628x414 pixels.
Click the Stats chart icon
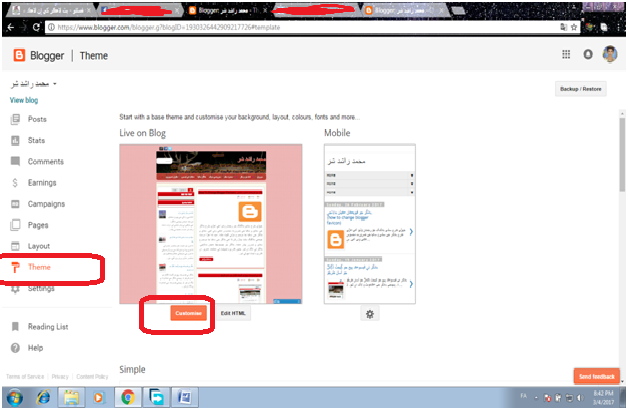[x=15, y=140]
